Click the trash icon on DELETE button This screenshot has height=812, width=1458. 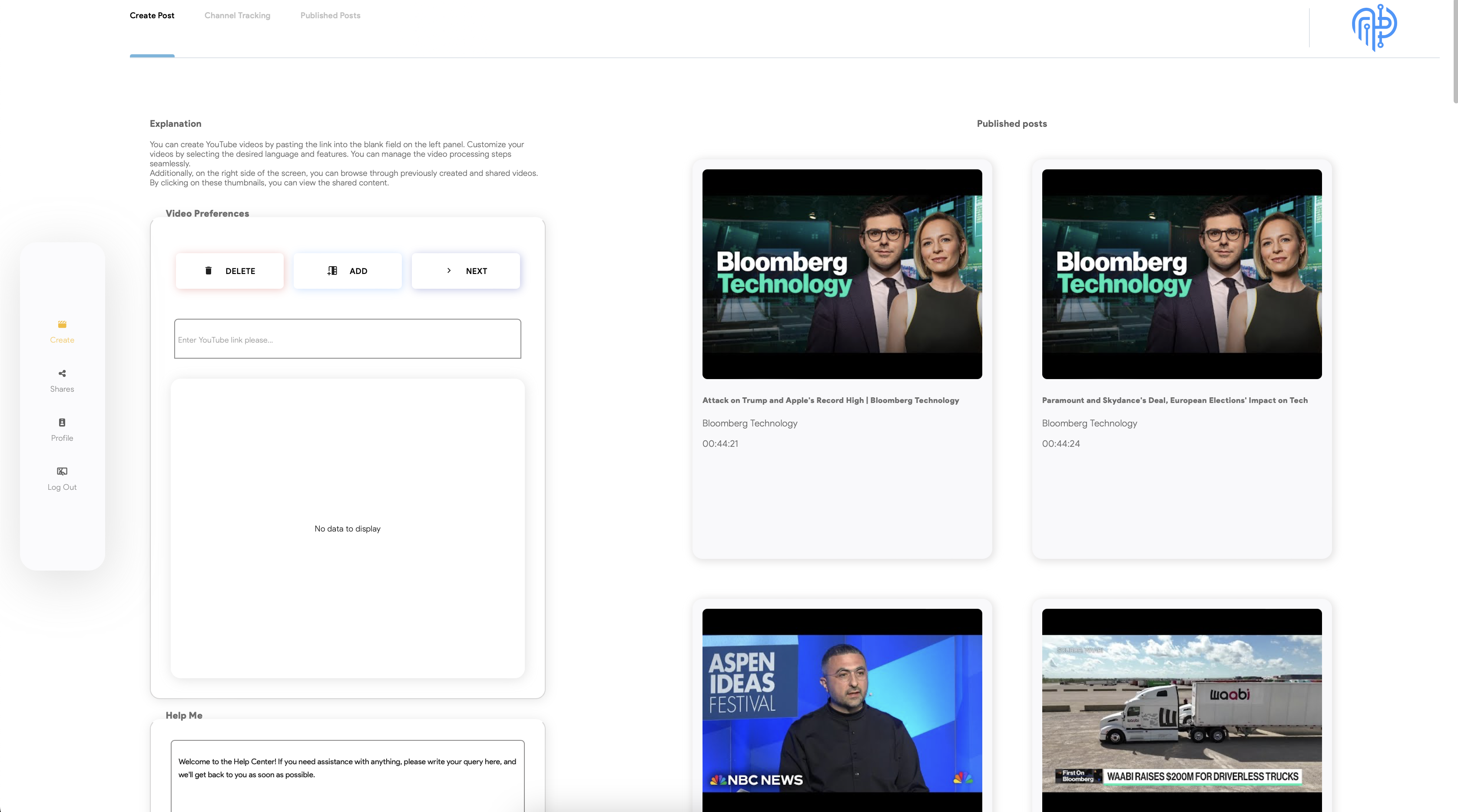click(208, 271)
